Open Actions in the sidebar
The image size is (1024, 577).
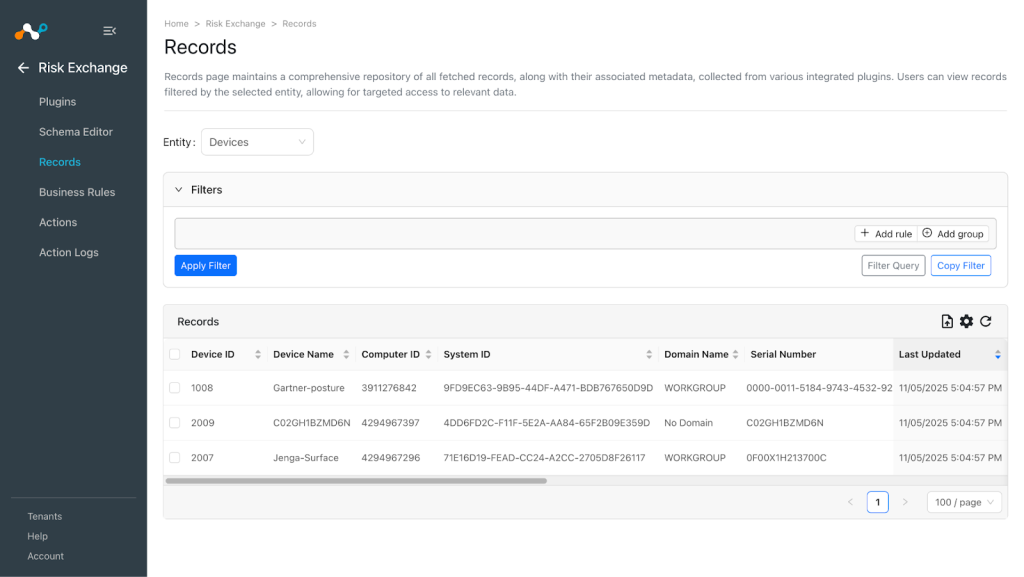pyautogui.click(x=58, y=222)
